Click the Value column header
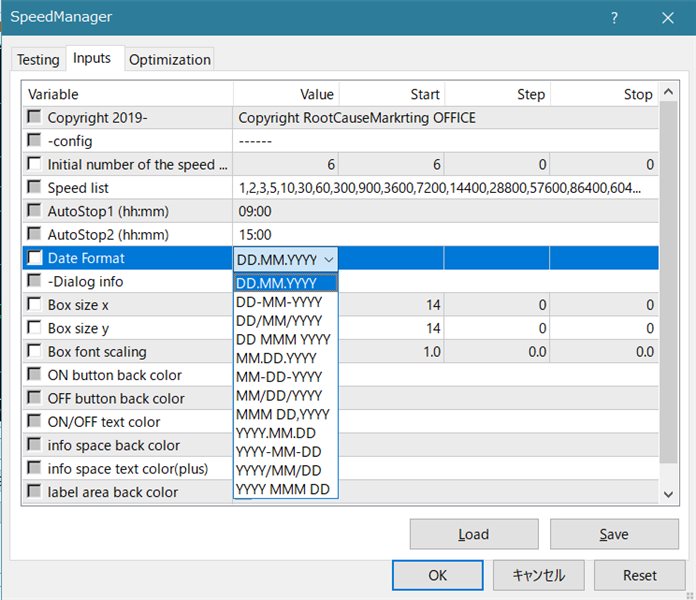This screenshot has width=696, height=600. tap(286, 94)
